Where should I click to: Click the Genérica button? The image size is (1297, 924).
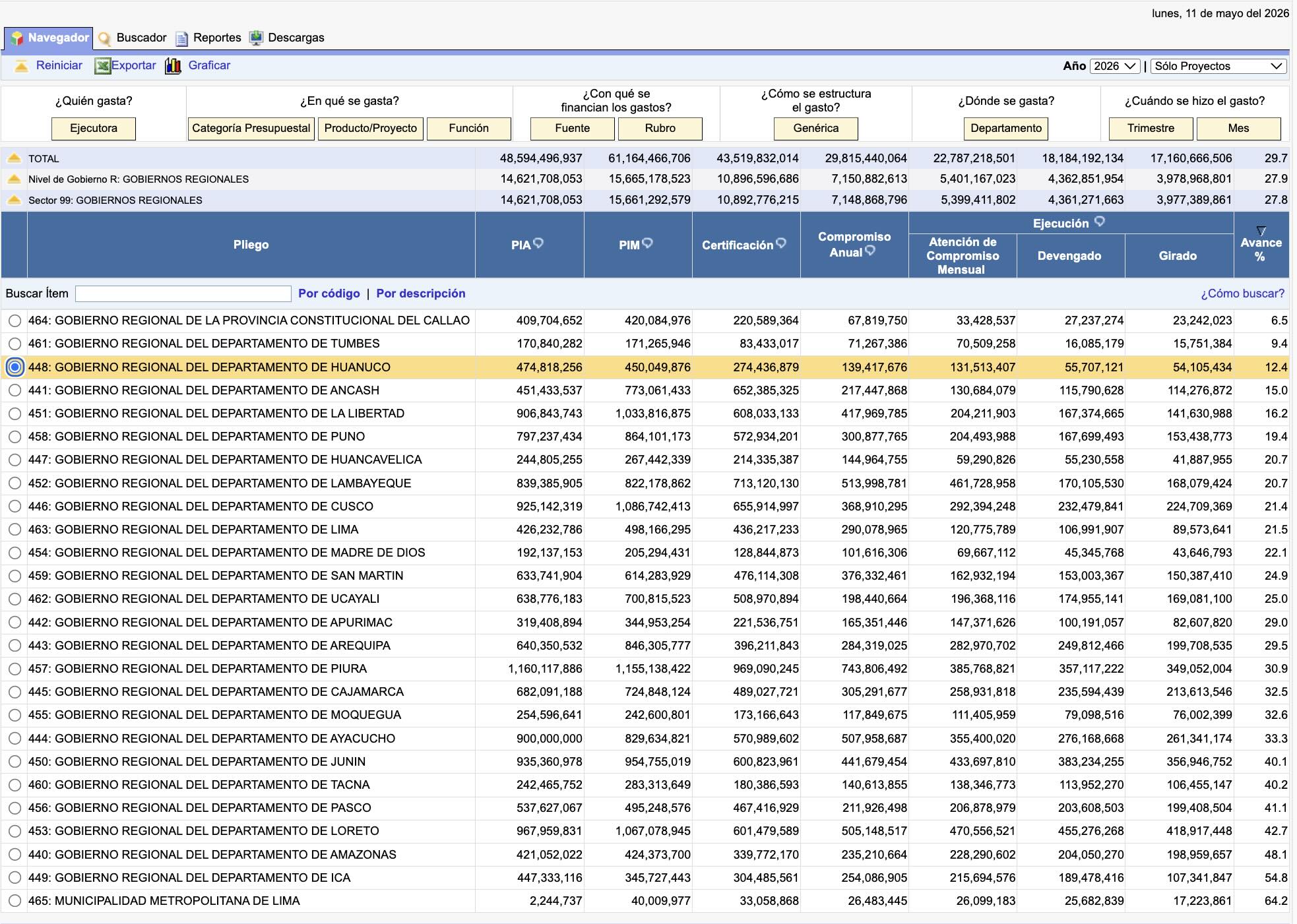coord(816,129)
